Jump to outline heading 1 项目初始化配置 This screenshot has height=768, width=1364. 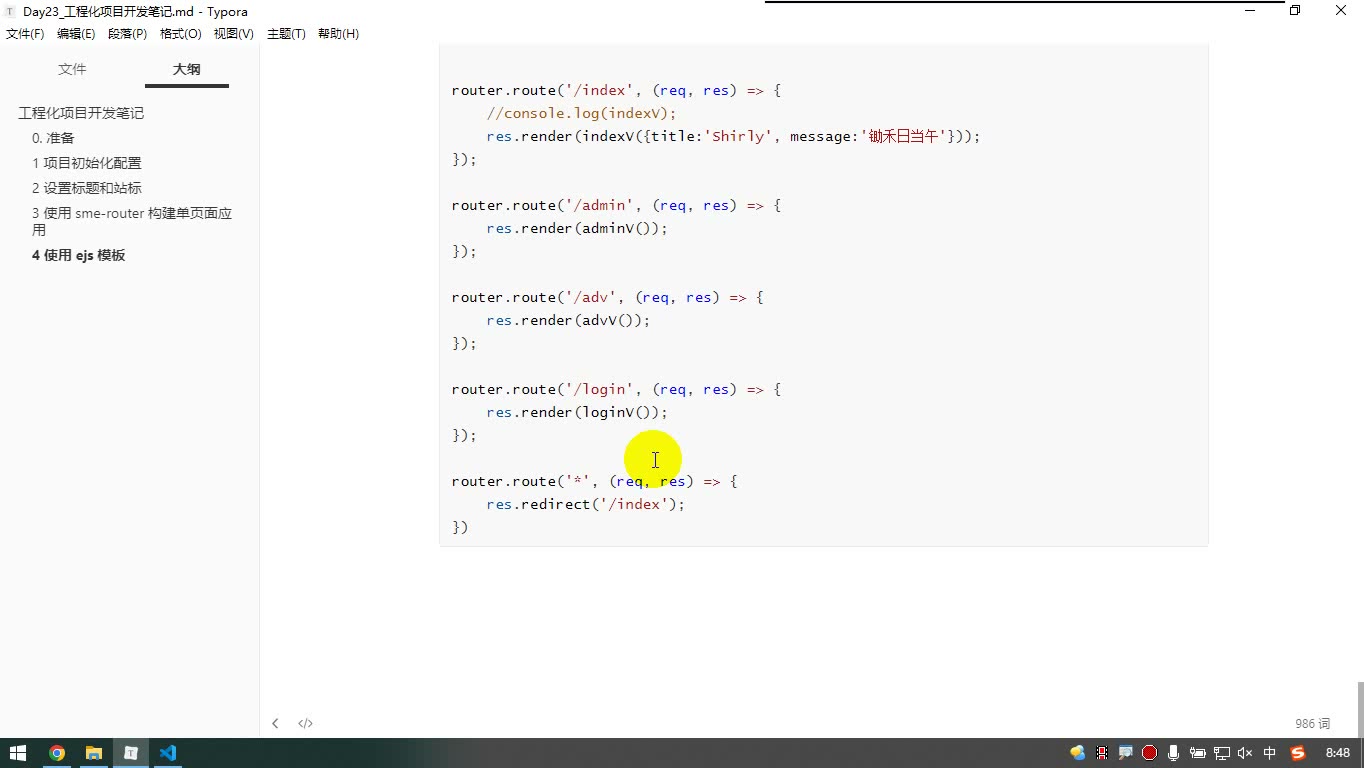click(87, 163)
